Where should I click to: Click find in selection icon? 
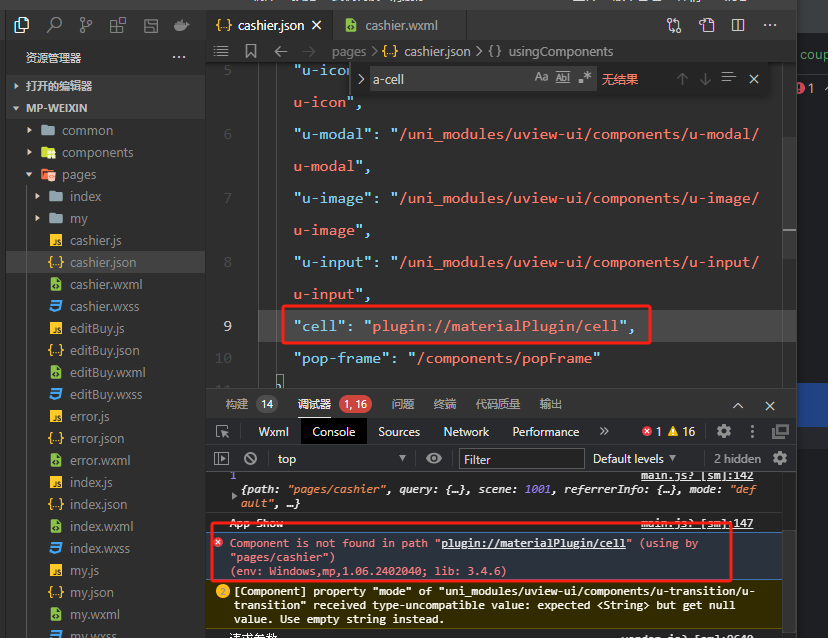click(729, 78)
